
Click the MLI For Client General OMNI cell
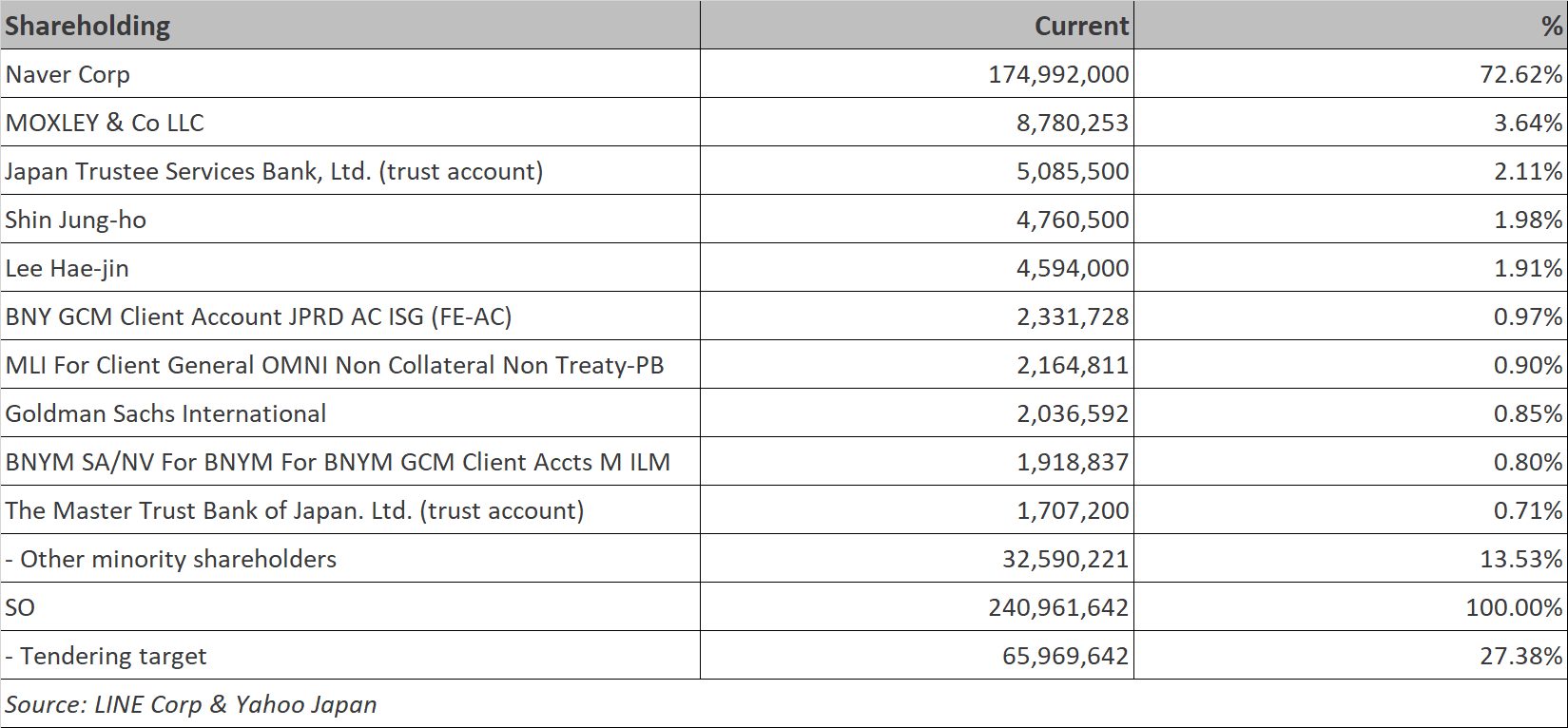coord(335,365)
